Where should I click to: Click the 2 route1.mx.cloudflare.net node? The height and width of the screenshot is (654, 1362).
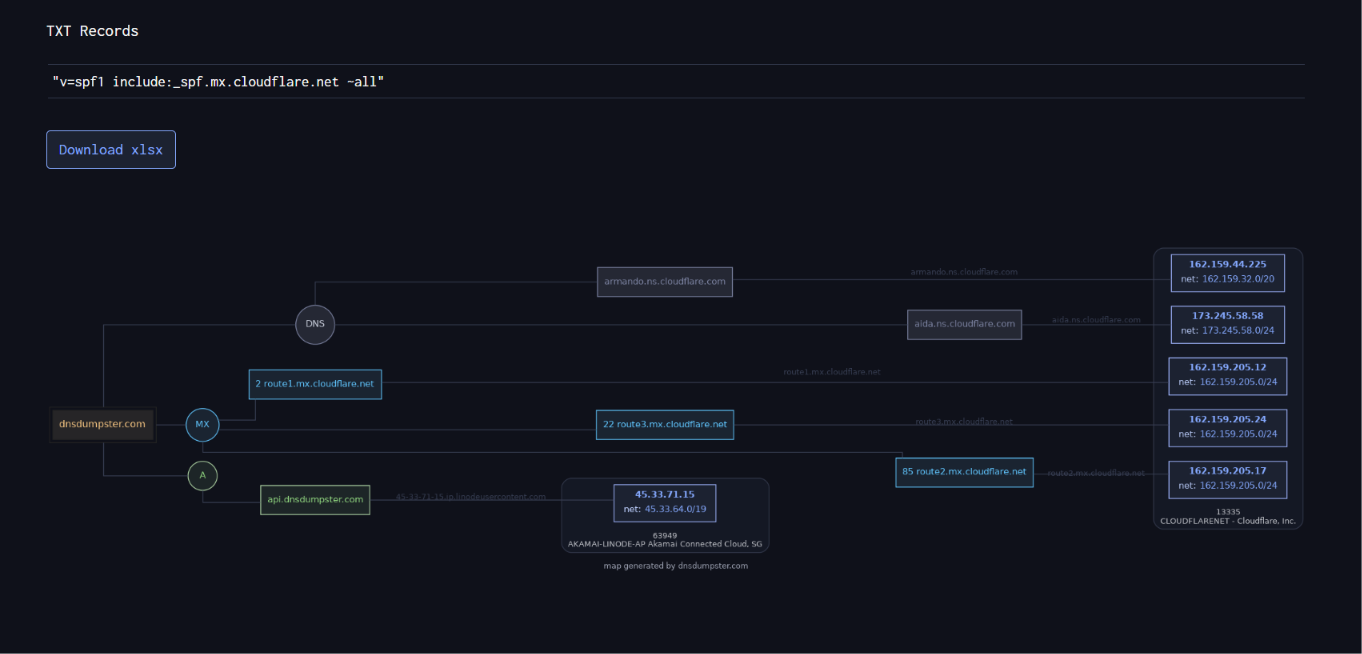pyautogui.click(x=315, y=384)
